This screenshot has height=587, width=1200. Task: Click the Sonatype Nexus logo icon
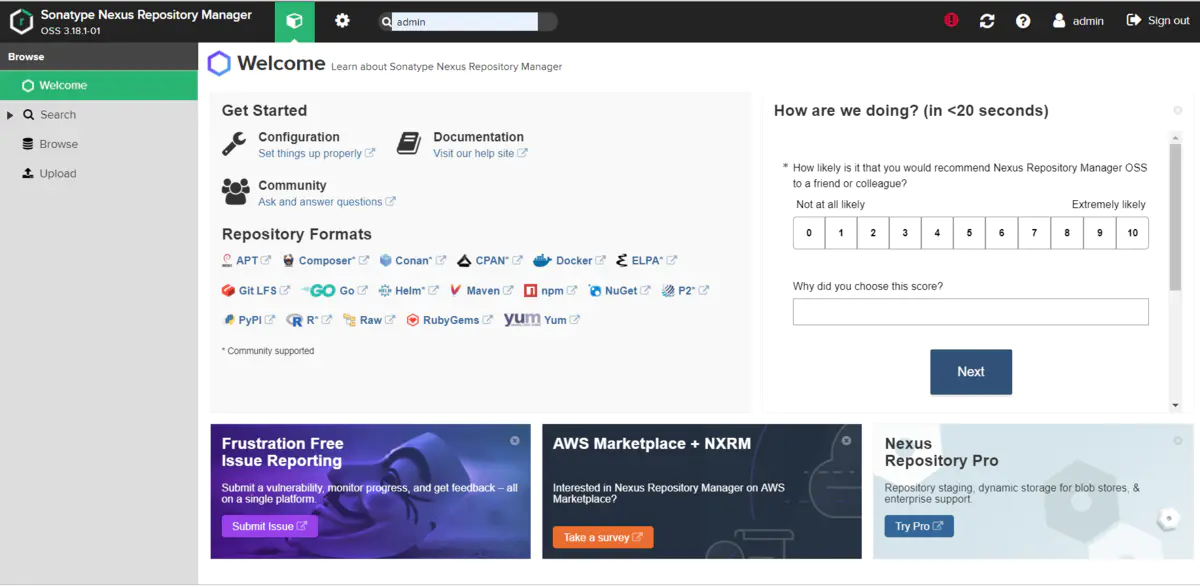coord(22,21)
